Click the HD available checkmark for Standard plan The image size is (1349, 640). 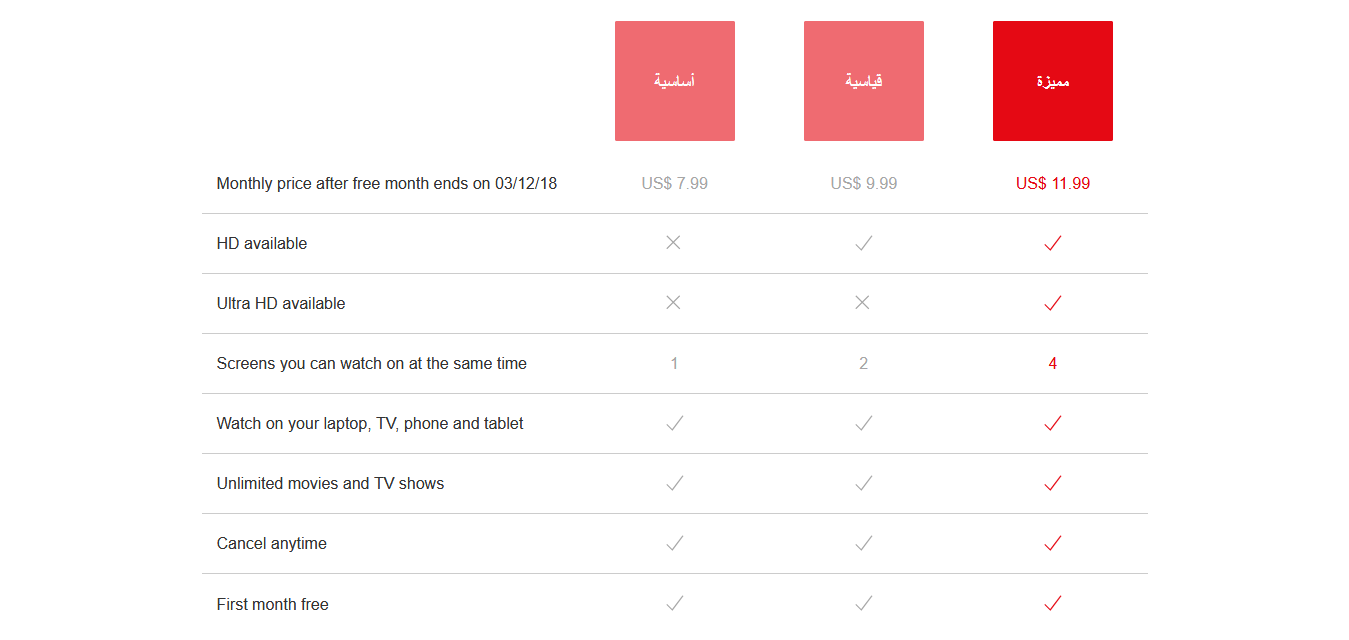tap(863, 243)
